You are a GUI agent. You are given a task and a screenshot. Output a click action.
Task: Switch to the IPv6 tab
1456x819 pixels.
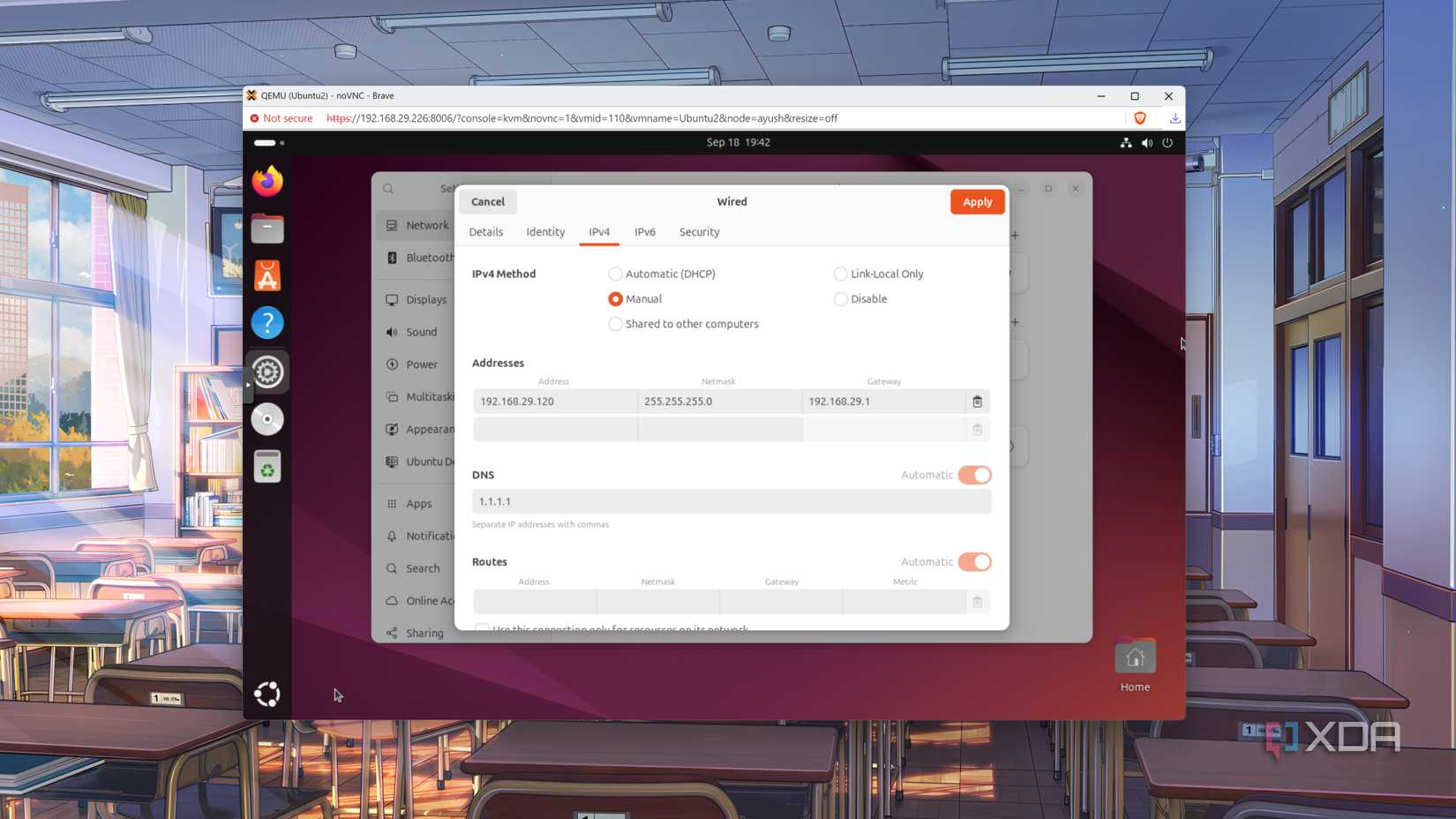point(645,231)
